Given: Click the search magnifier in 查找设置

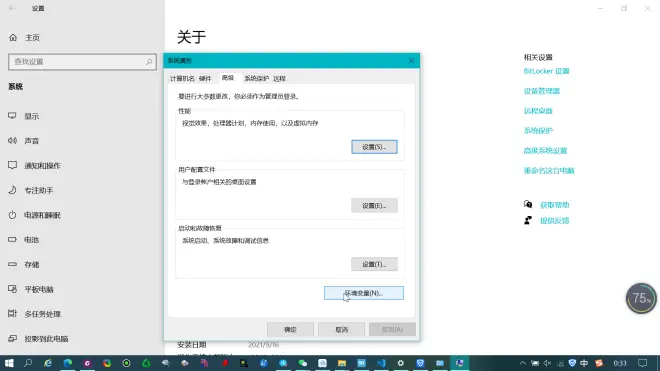Looking at the screenshot, I should coord(149,62).
